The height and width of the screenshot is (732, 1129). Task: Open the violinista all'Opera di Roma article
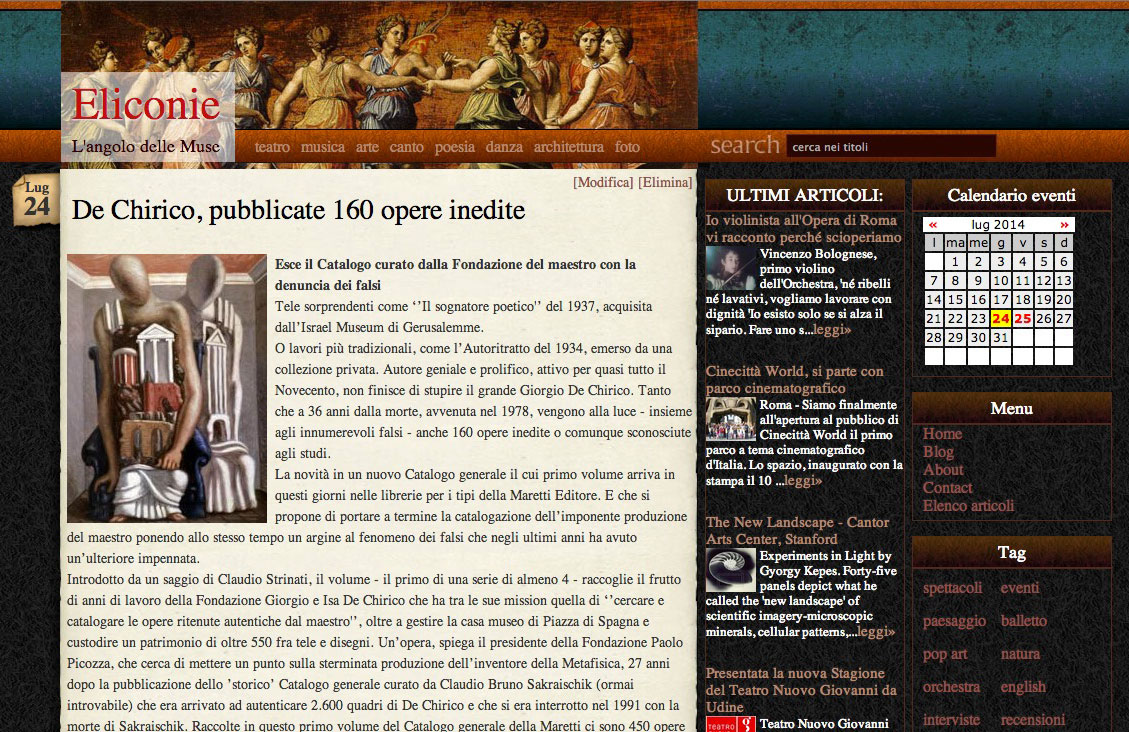click(804, 229)
